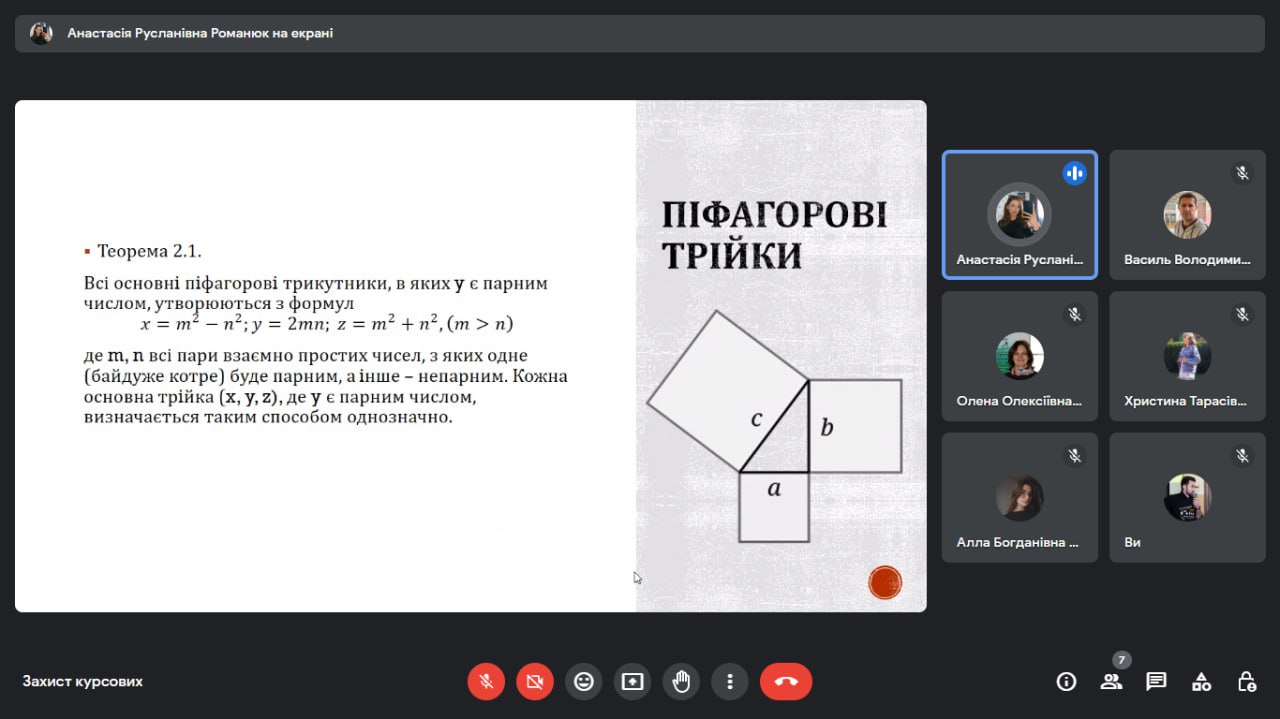This screenshot has height=719, width=1280.
Task: Show participants list people icon
Action: (x=1111, y=682)
